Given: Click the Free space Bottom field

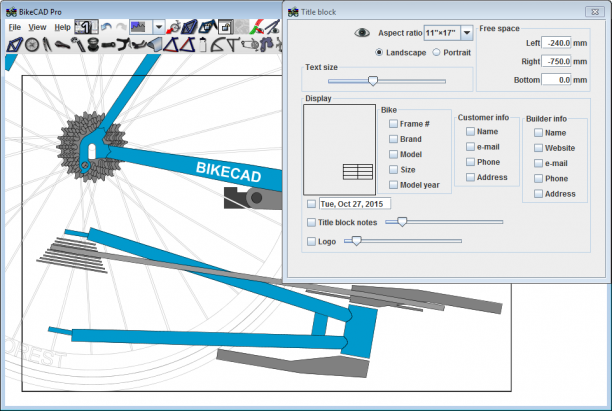Looking at the screenshot, I should pos(556,80).
